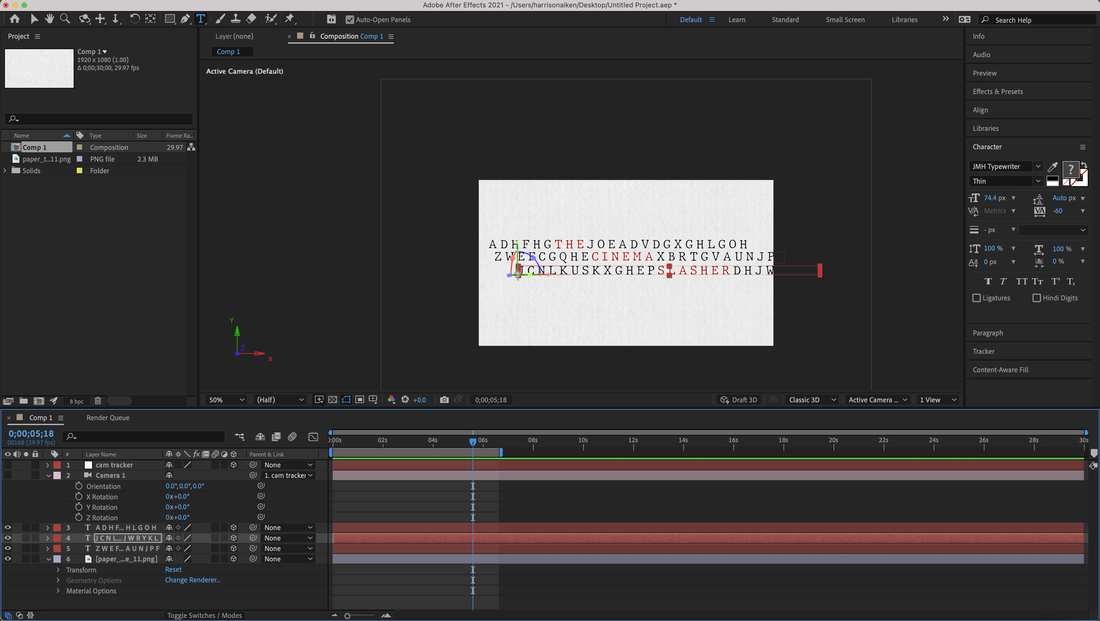
Task: Select the Pen tool
Action: (x=185, y=19)
